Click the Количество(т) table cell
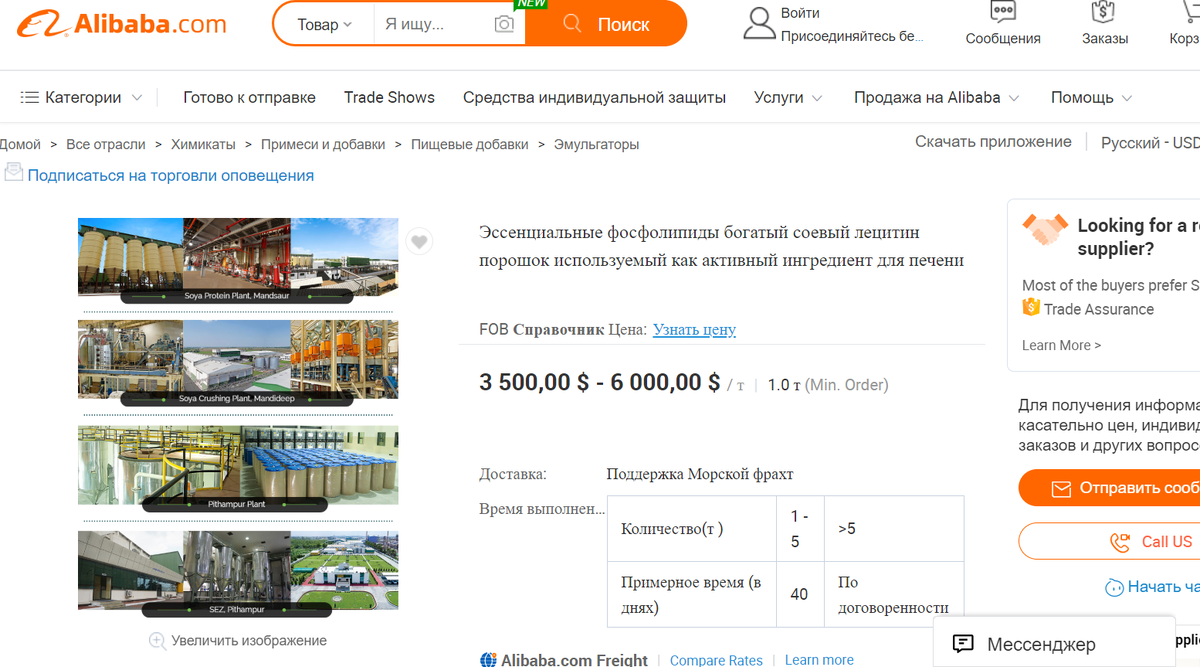The height and width of the screenshot is (667, 1200). pos(692,529)
